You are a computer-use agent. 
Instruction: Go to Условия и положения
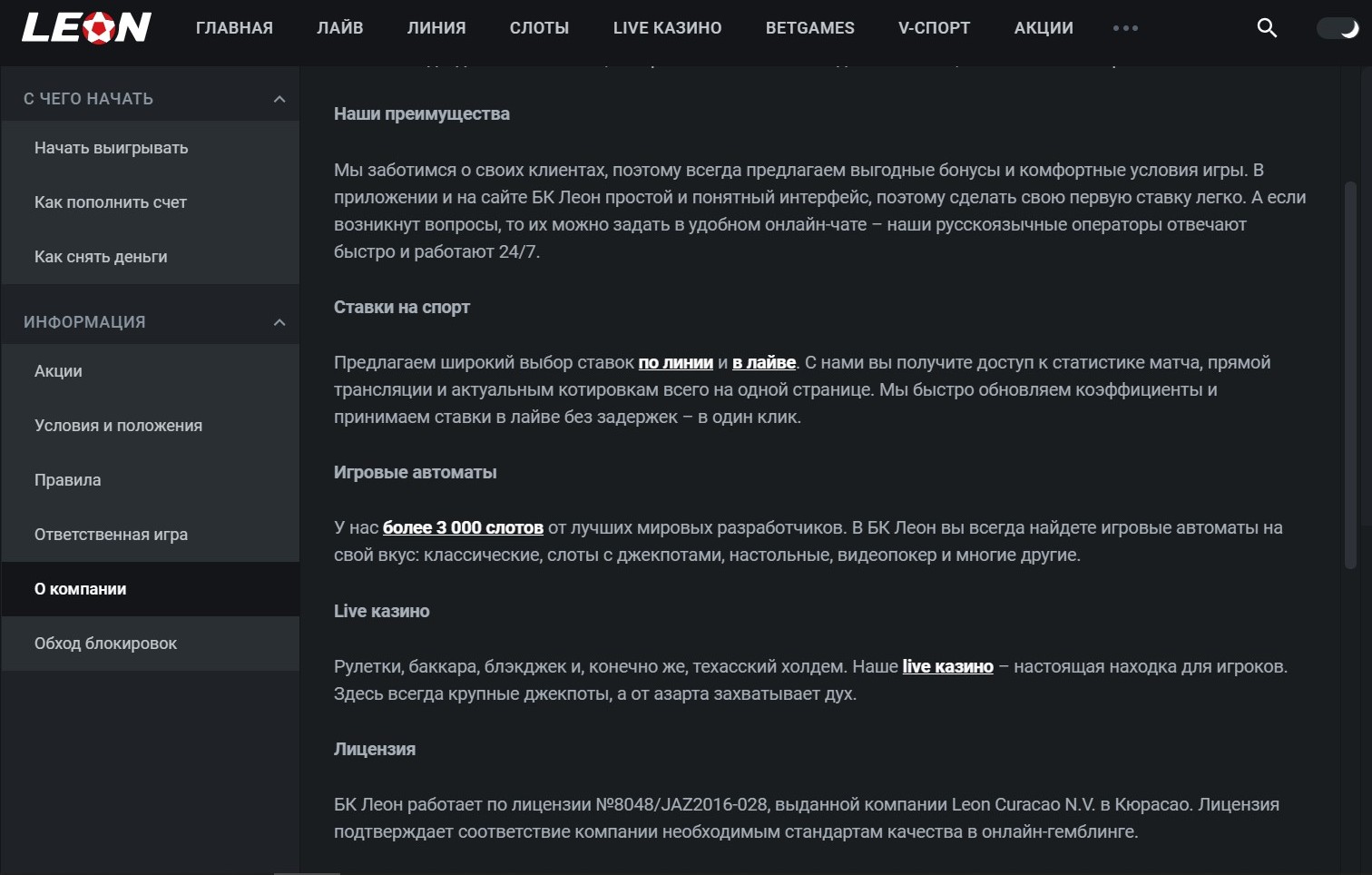(151, 426)
